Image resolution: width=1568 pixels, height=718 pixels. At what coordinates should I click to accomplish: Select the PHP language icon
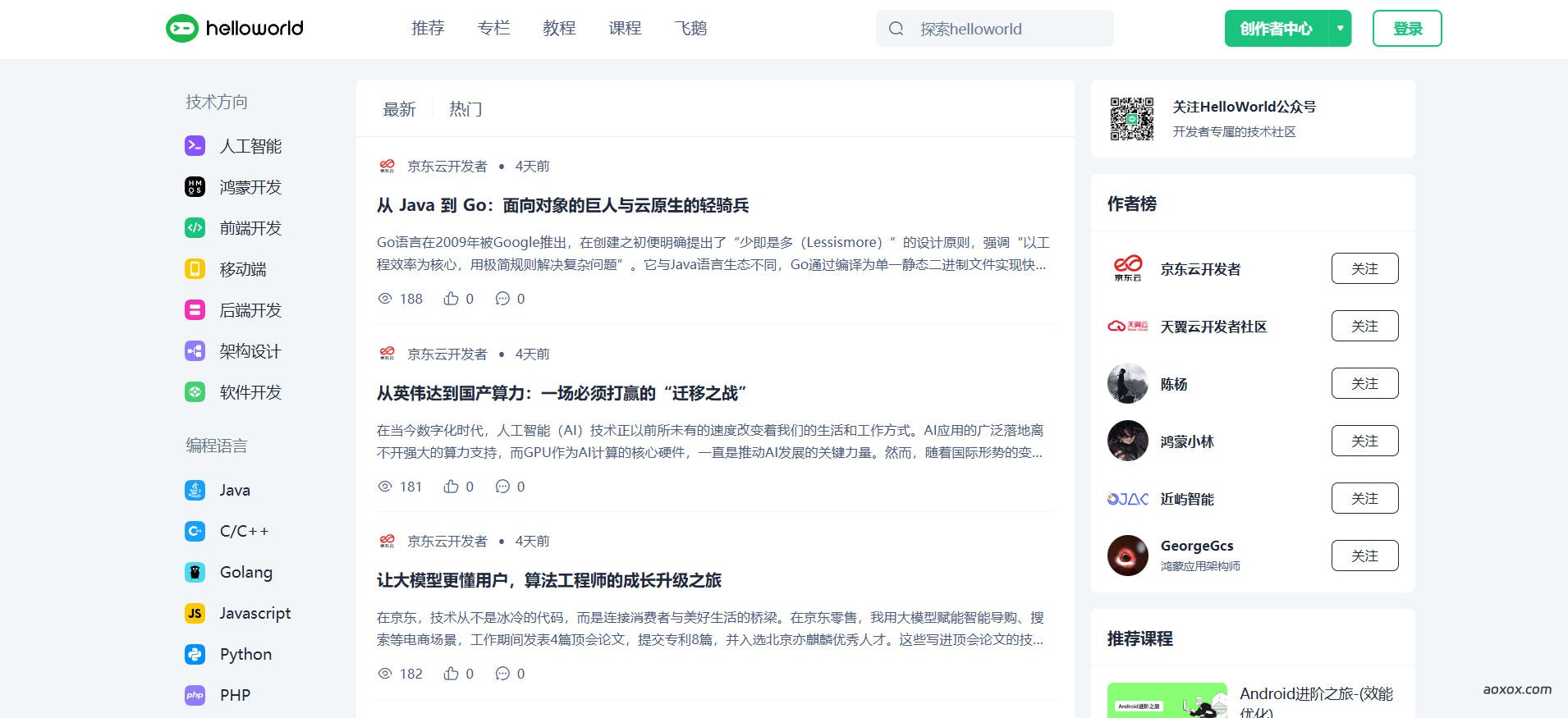coord(195,695)
